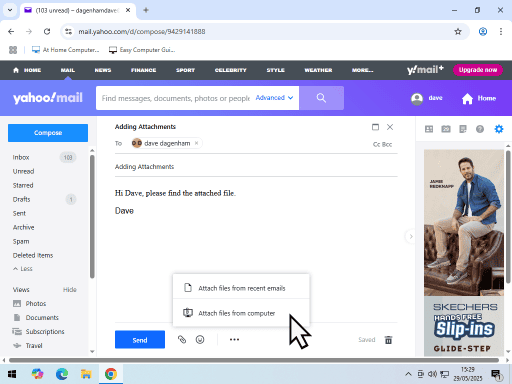Delete draft with the trash icon

(x=388, y=340)
